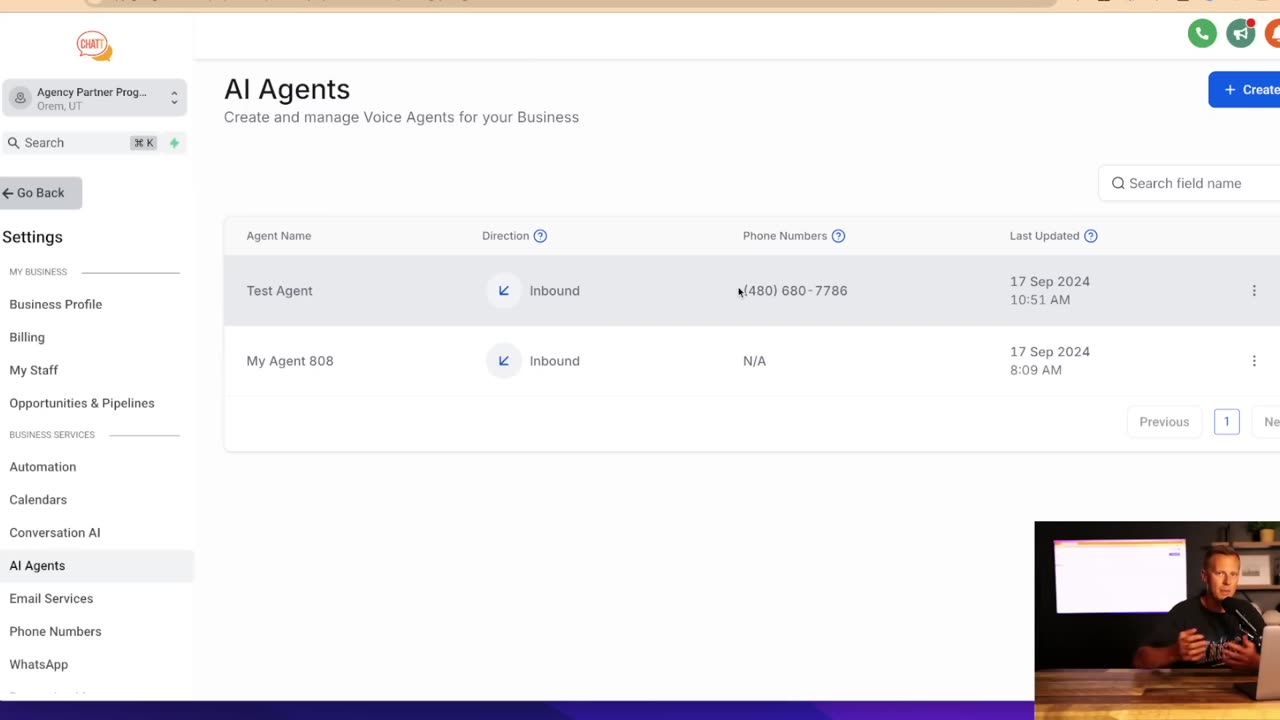This screenshot has width=1280, height=720.
Task: Click the presenter webcam video overlay
Action: [x=1157, y=620]
